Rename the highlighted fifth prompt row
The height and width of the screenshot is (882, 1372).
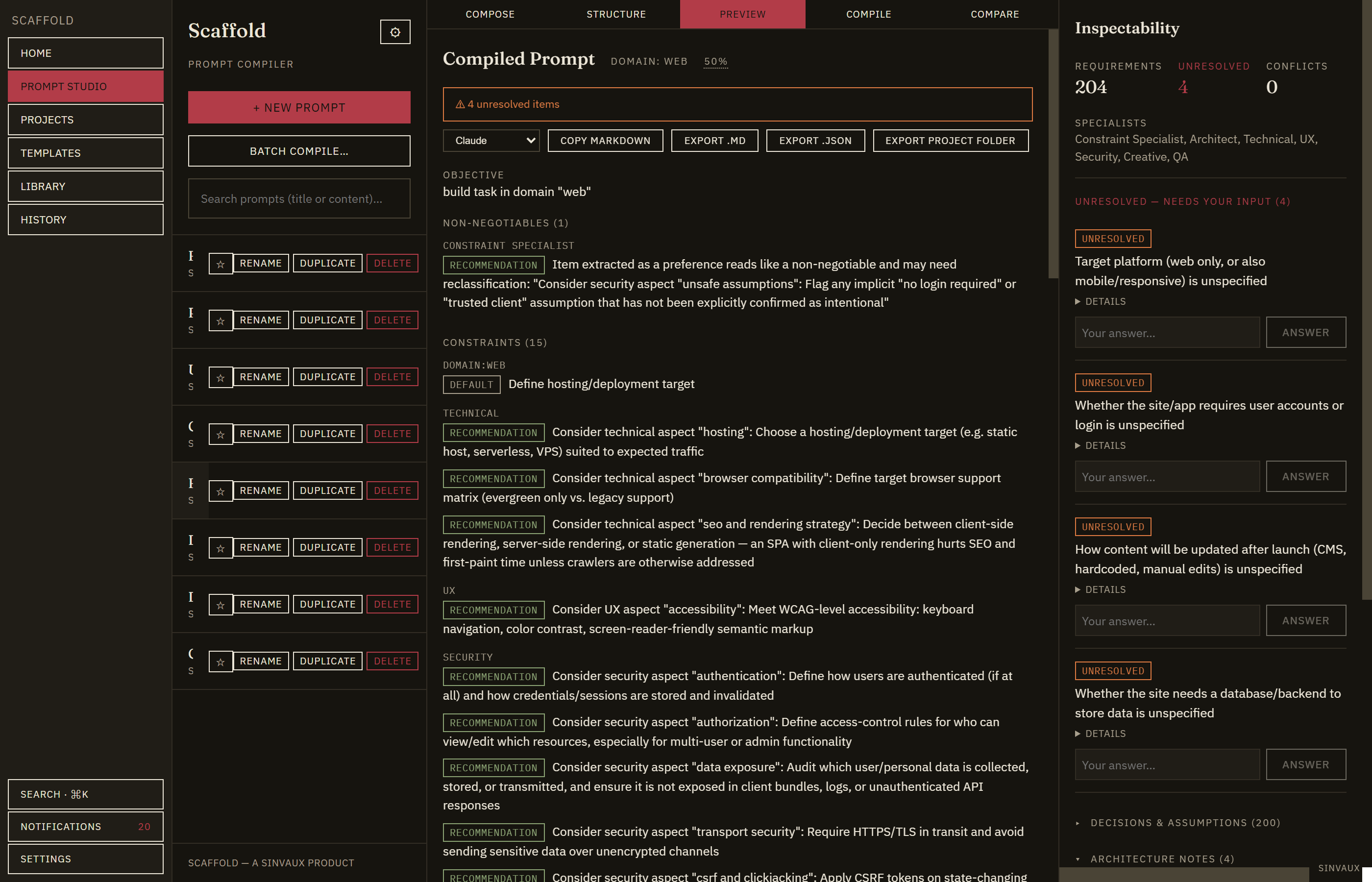point(261,490)
